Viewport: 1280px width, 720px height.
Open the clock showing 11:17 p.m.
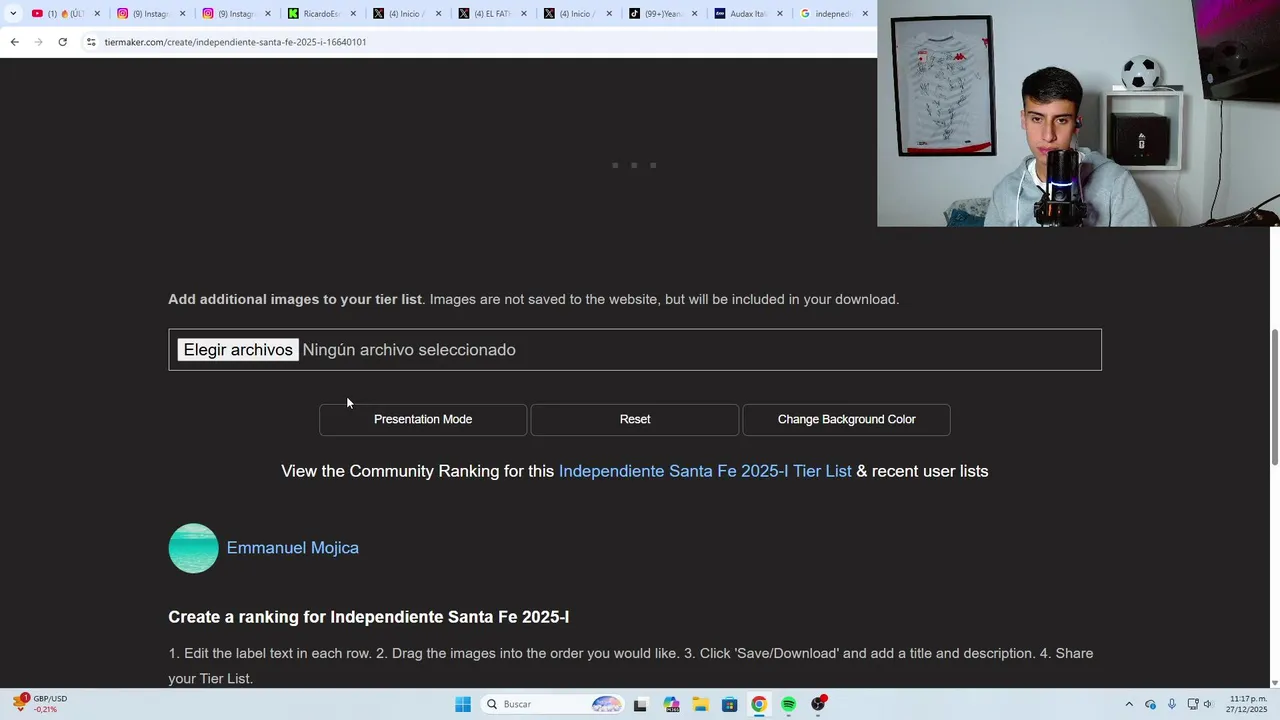click(1247, 704)
